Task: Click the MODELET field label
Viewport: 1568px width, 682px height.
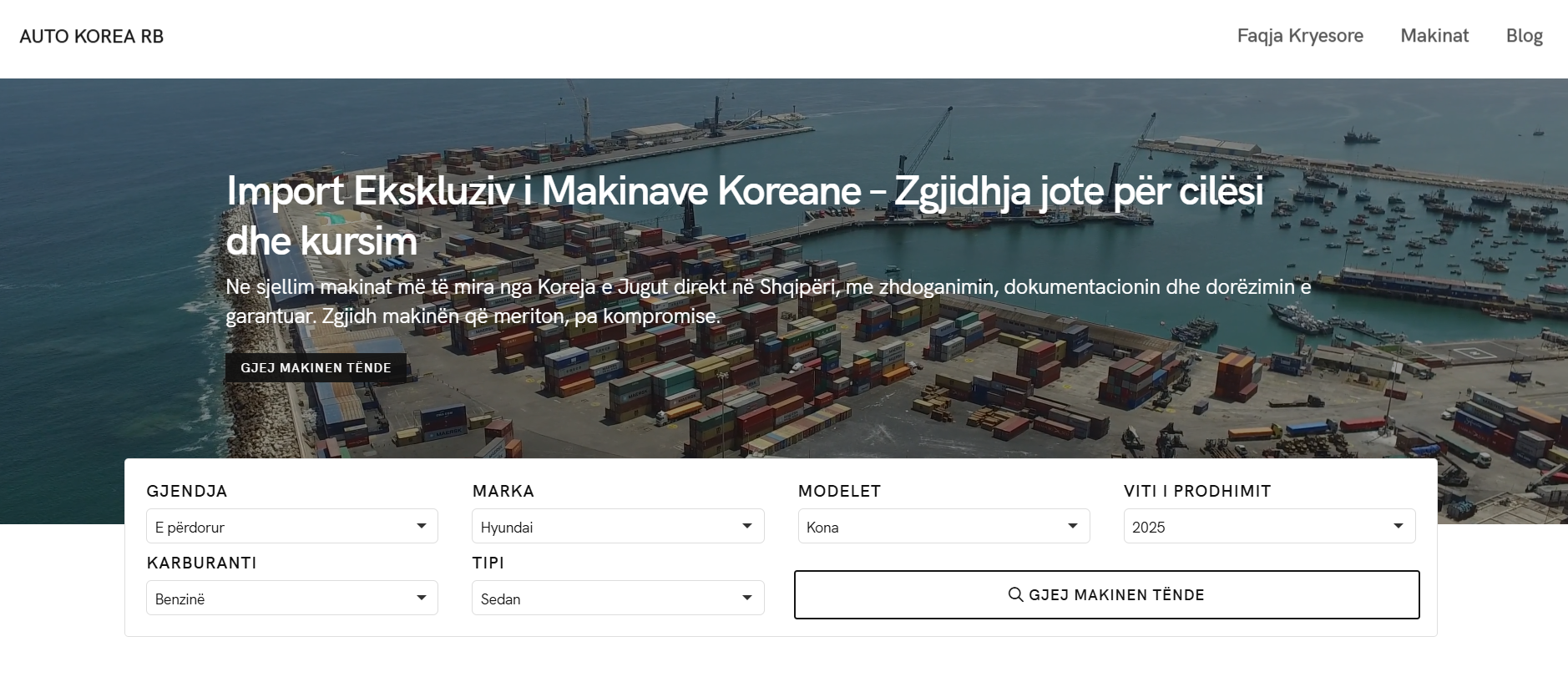Action: coord(839,491)
